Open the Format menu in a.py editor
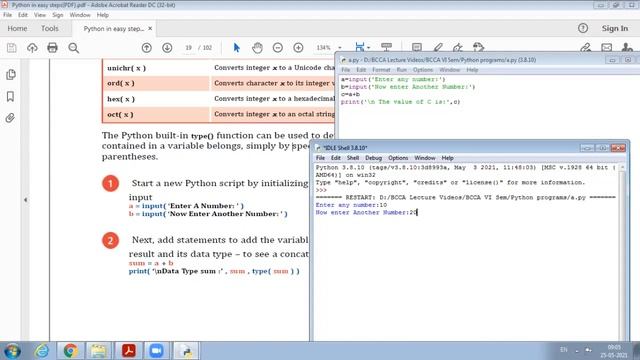This screenshot has height=360, width=640. click(381, 70)
